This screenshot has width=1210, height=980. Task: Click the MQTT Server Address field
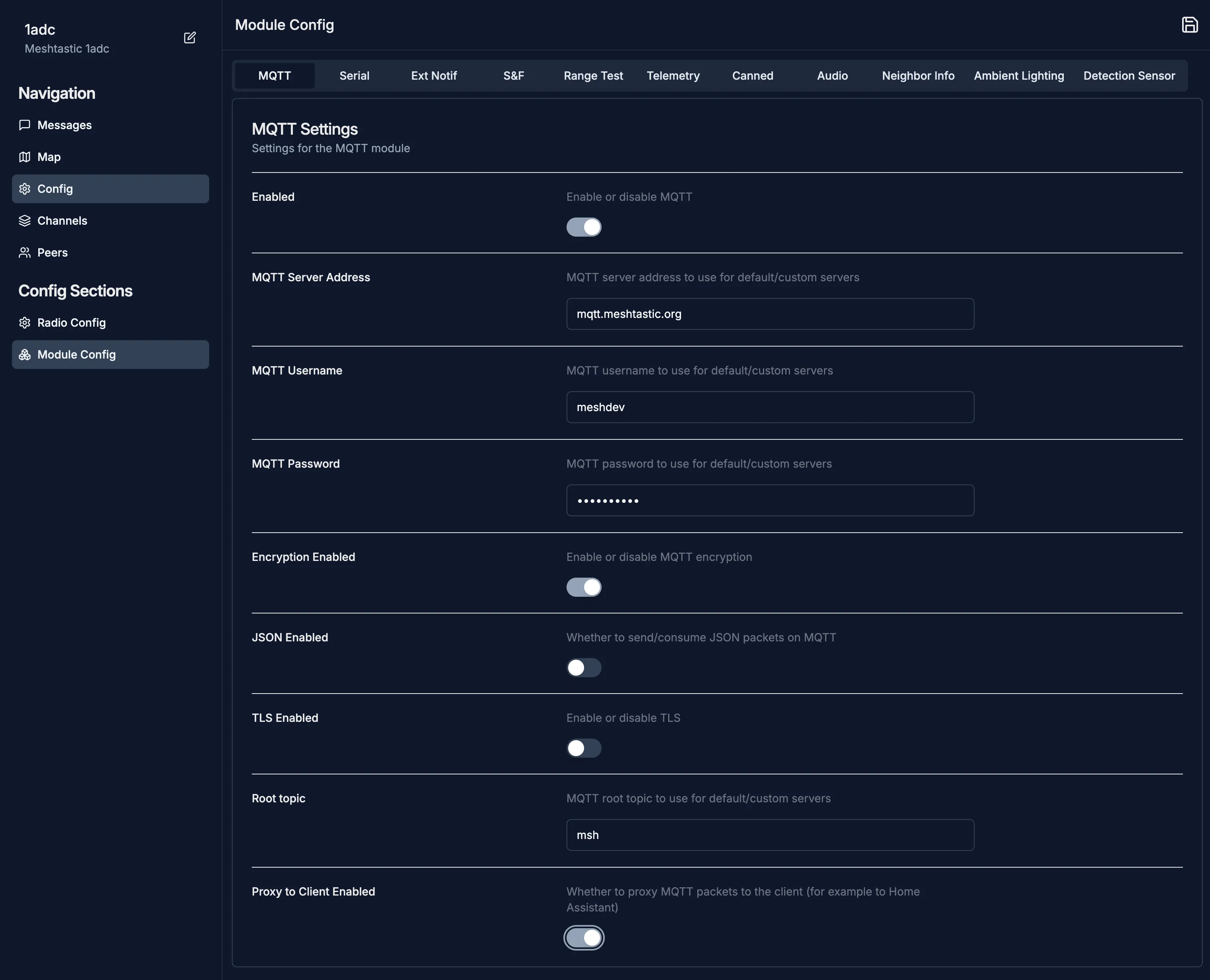click(x=770, y=314)
